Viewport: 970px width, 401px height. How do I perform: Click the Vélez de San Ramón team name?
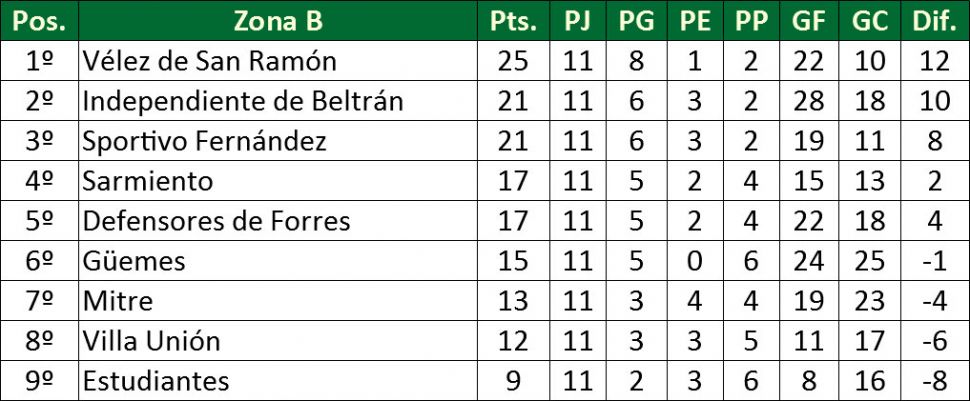(x=209, y=61)
